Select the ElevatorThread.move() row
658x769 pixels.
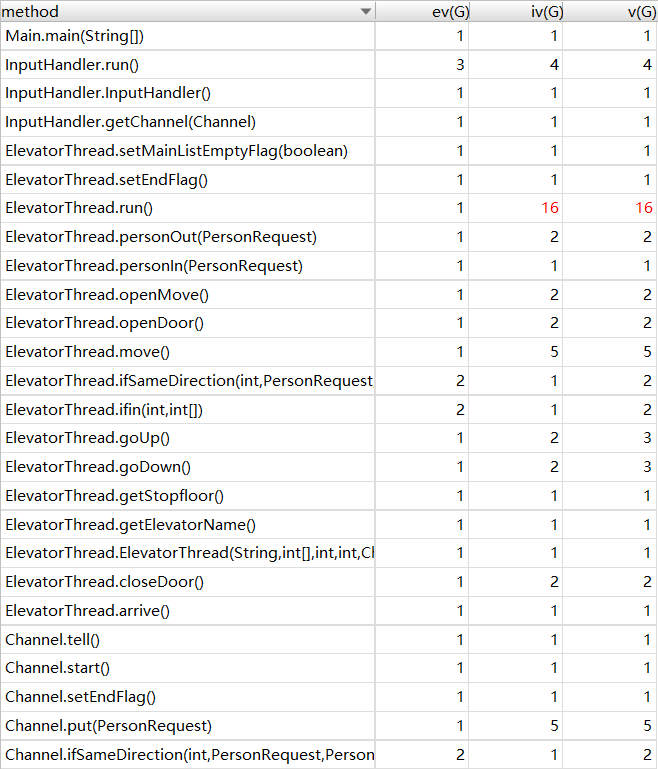tap(329, 352)
